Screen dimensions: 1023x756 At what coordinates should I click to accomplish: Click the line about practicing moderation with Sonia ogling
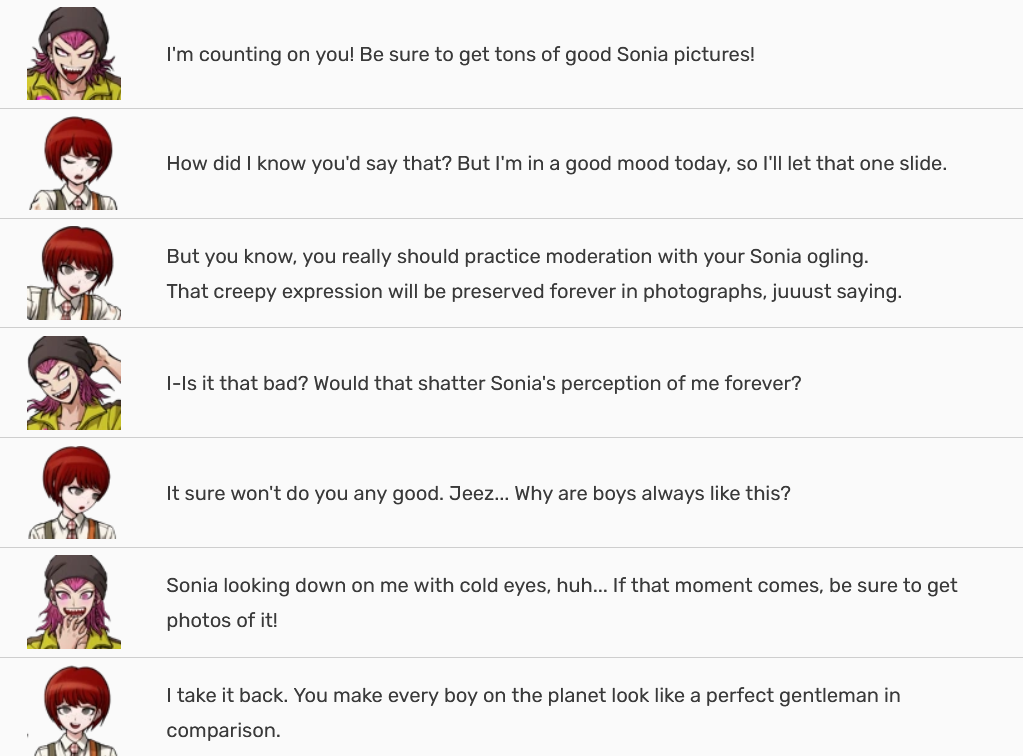click(x=517, y=256)
